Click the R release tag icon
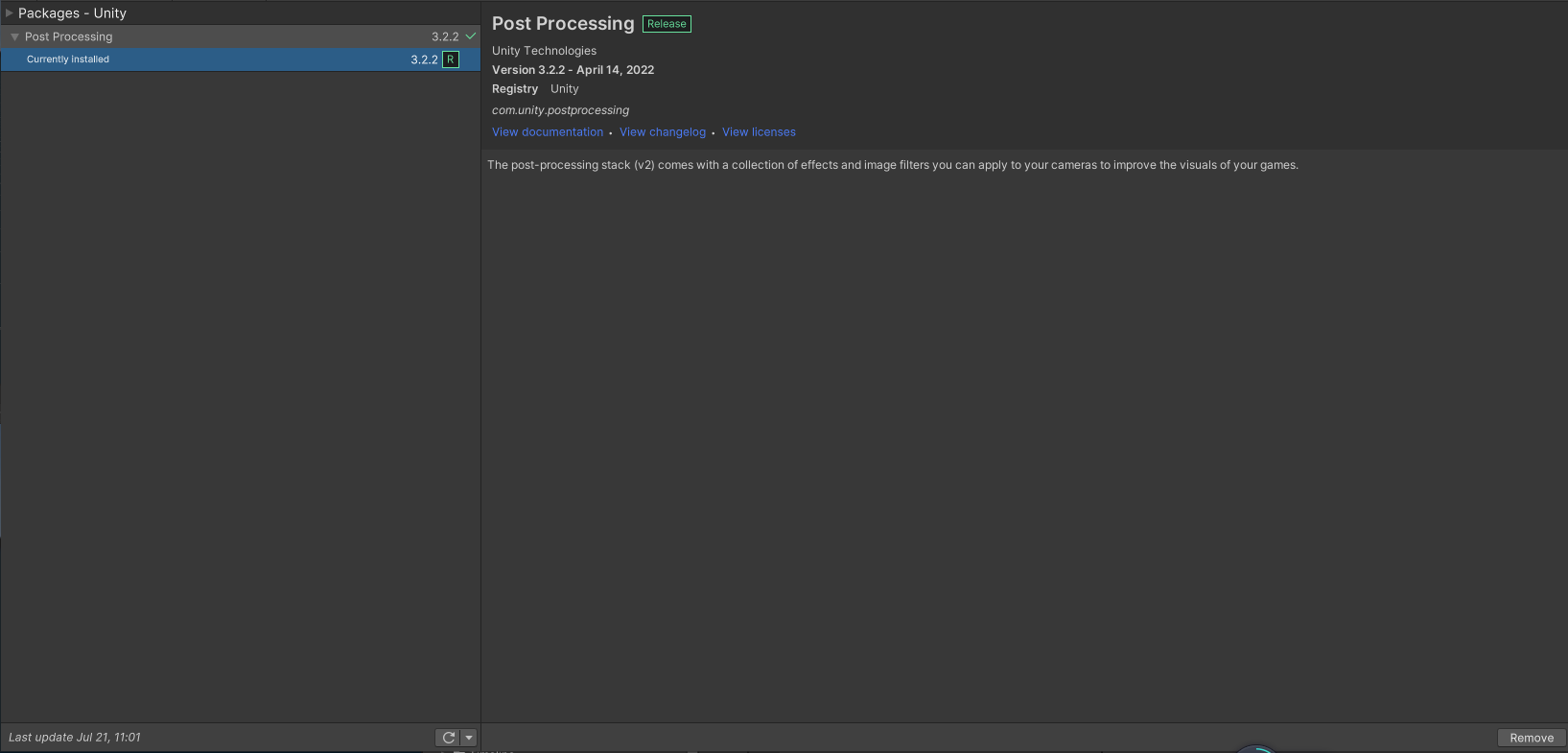 pyautogui.click(x=451, y=59)
